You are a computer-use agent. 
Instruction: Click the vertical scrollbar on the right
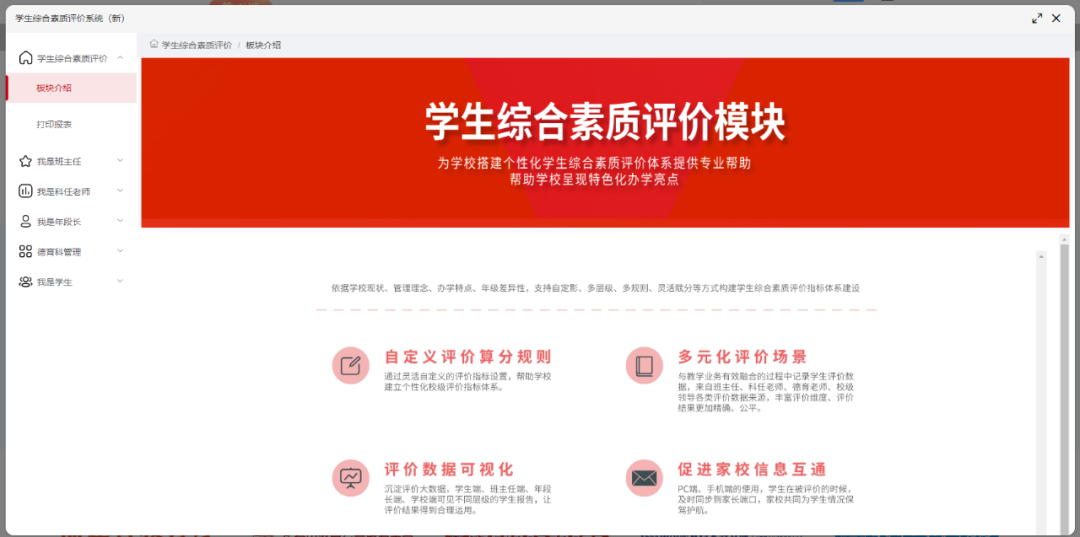click(x=1037, y=380)
